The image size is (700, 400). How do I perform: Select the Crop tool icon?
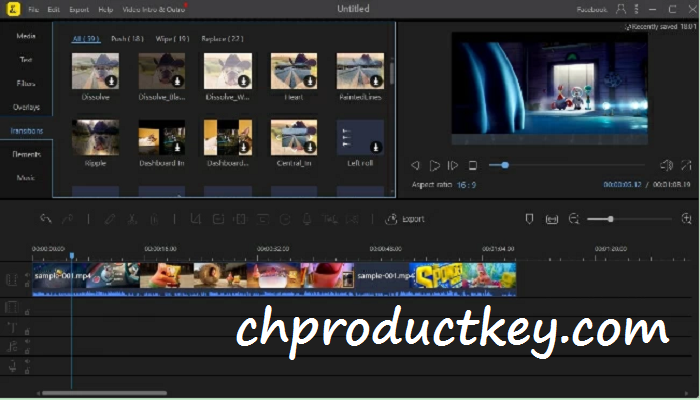(x=196, y=219)
